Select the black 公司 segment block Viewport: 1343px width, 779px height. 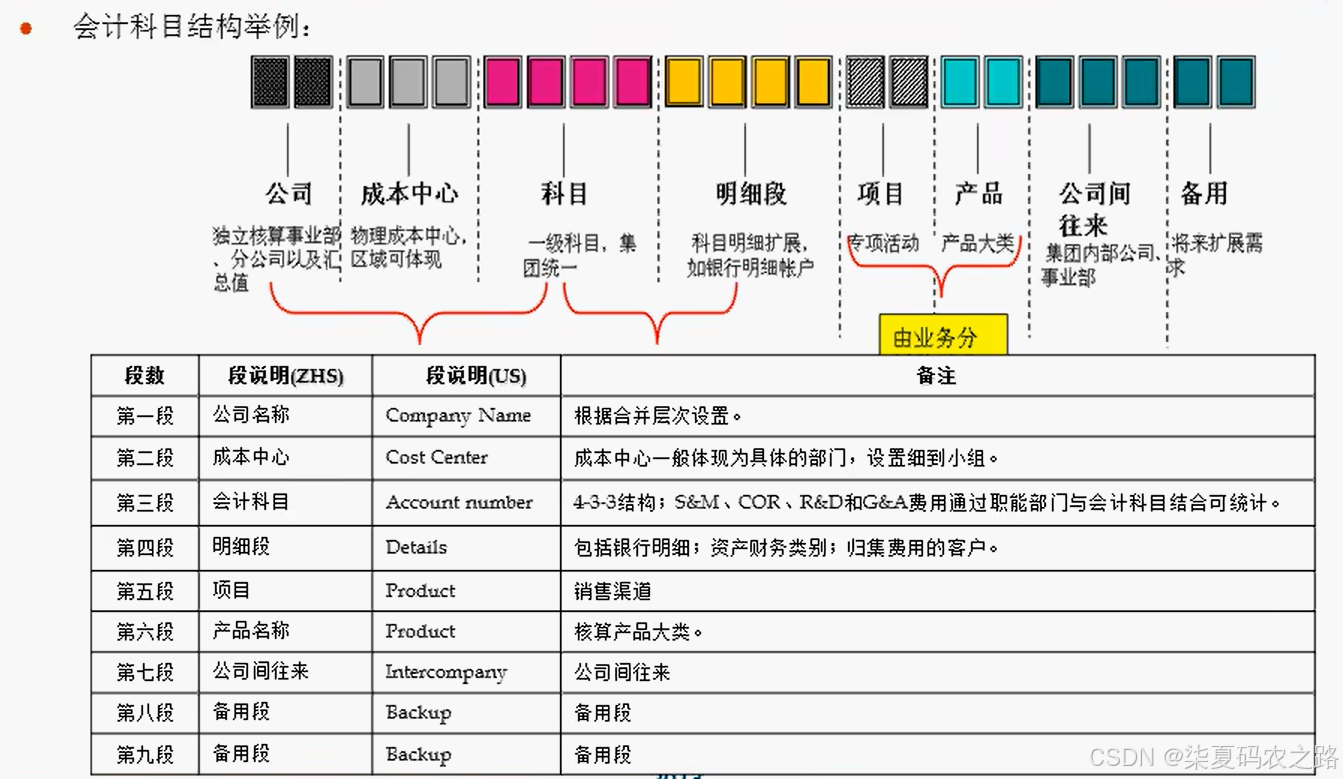[290, 81]
